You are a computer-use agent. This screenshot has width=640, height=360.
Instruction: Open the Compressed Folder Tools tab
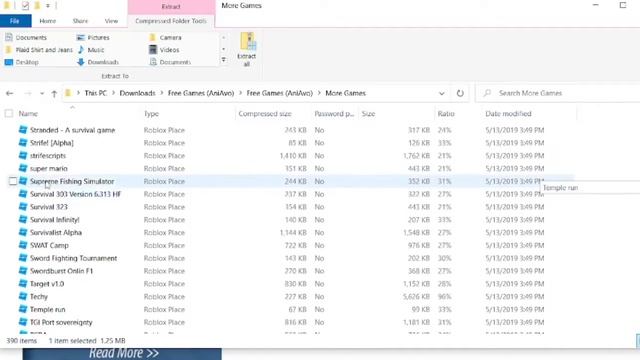coord(171,21)
